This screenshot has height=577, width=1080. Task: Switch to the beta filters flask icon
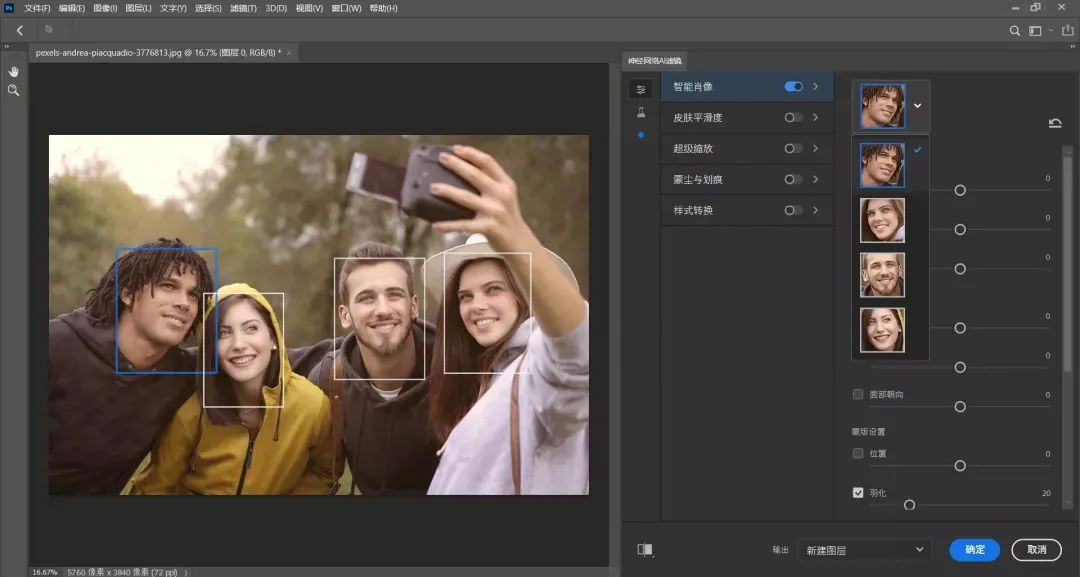tap(641, 112)
